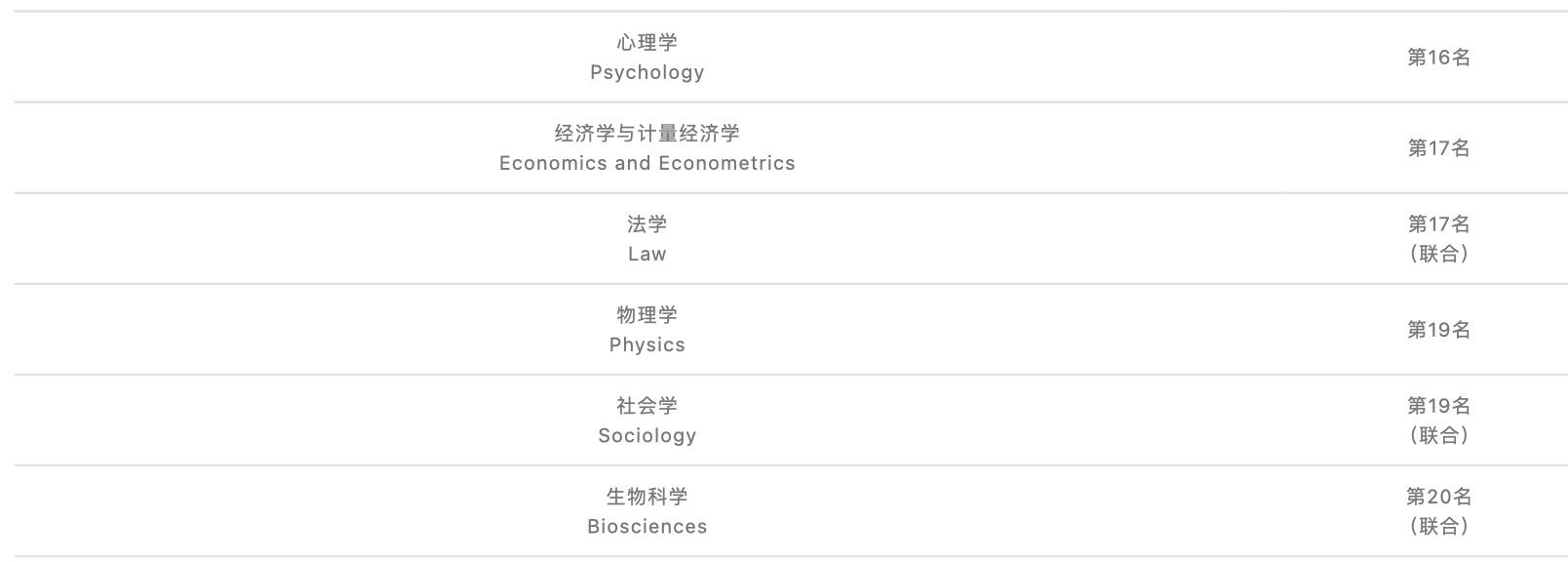Select the 第19名 ranking in Physics row

coord(1438,330)
